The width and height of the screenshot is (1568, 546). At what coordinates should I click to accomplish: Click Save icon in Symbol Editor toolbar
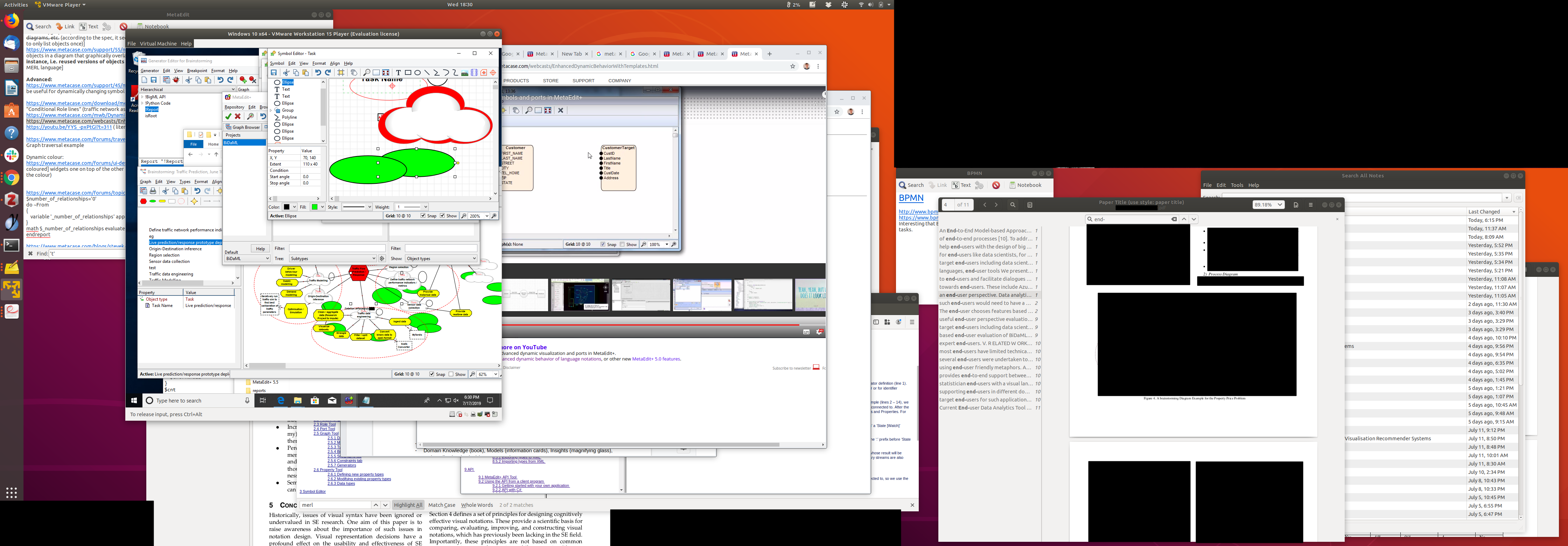[274, 72]
